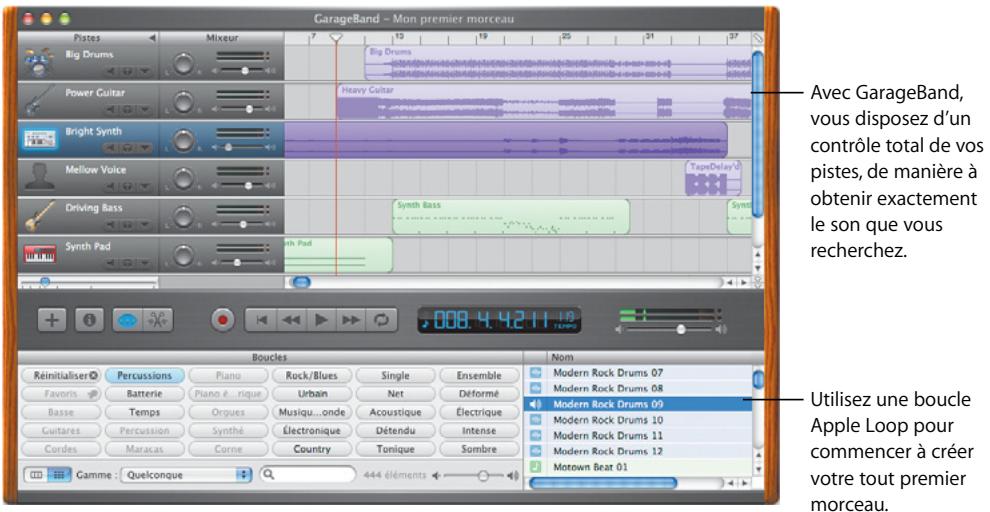The width and height of the screenshot is (990, 512).
Task: Select the Urbain genre button
Action: (312, 394)
